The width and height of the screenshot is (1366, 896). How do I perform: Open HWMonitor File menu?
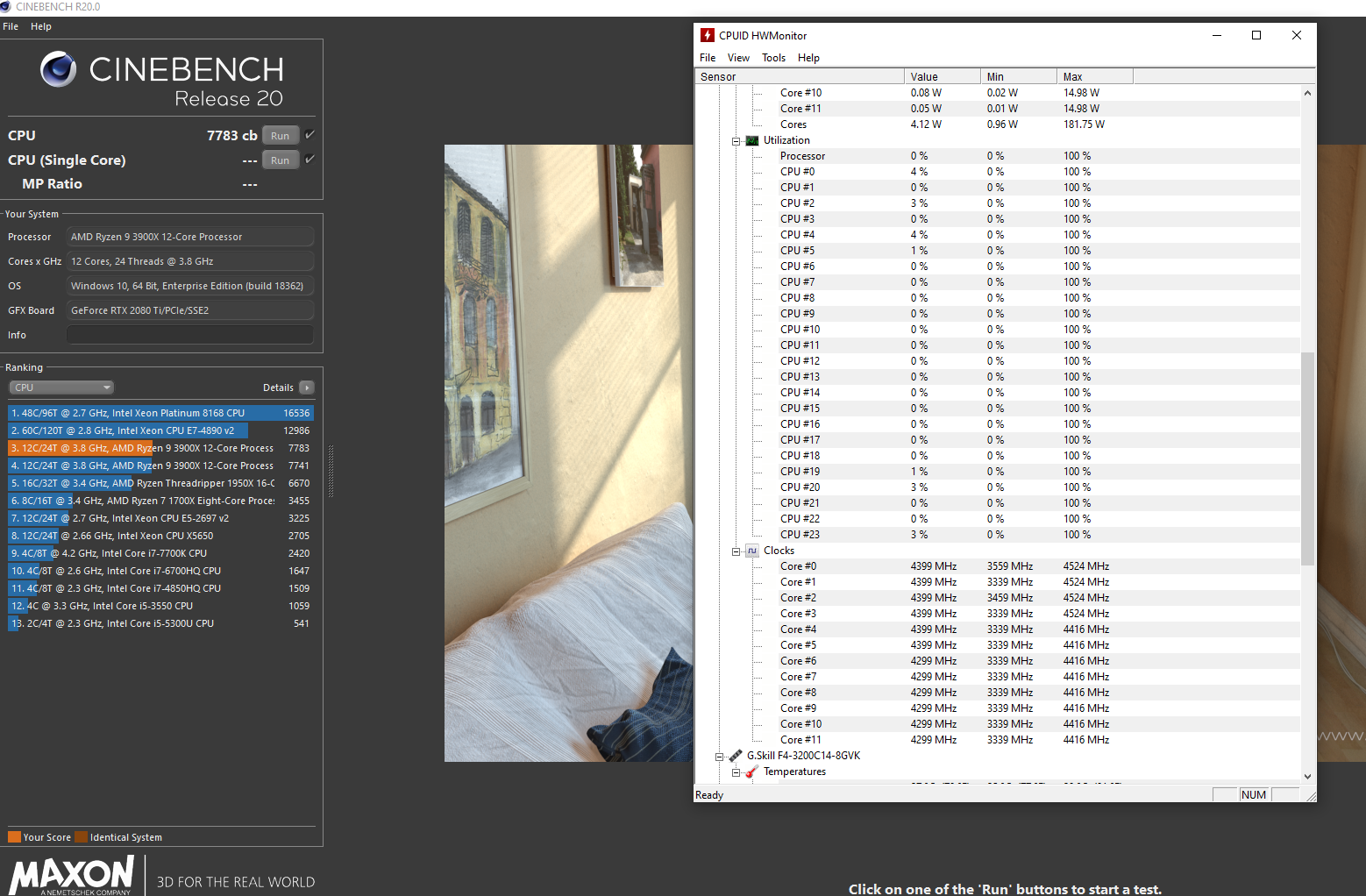click(x=708, y=58)
